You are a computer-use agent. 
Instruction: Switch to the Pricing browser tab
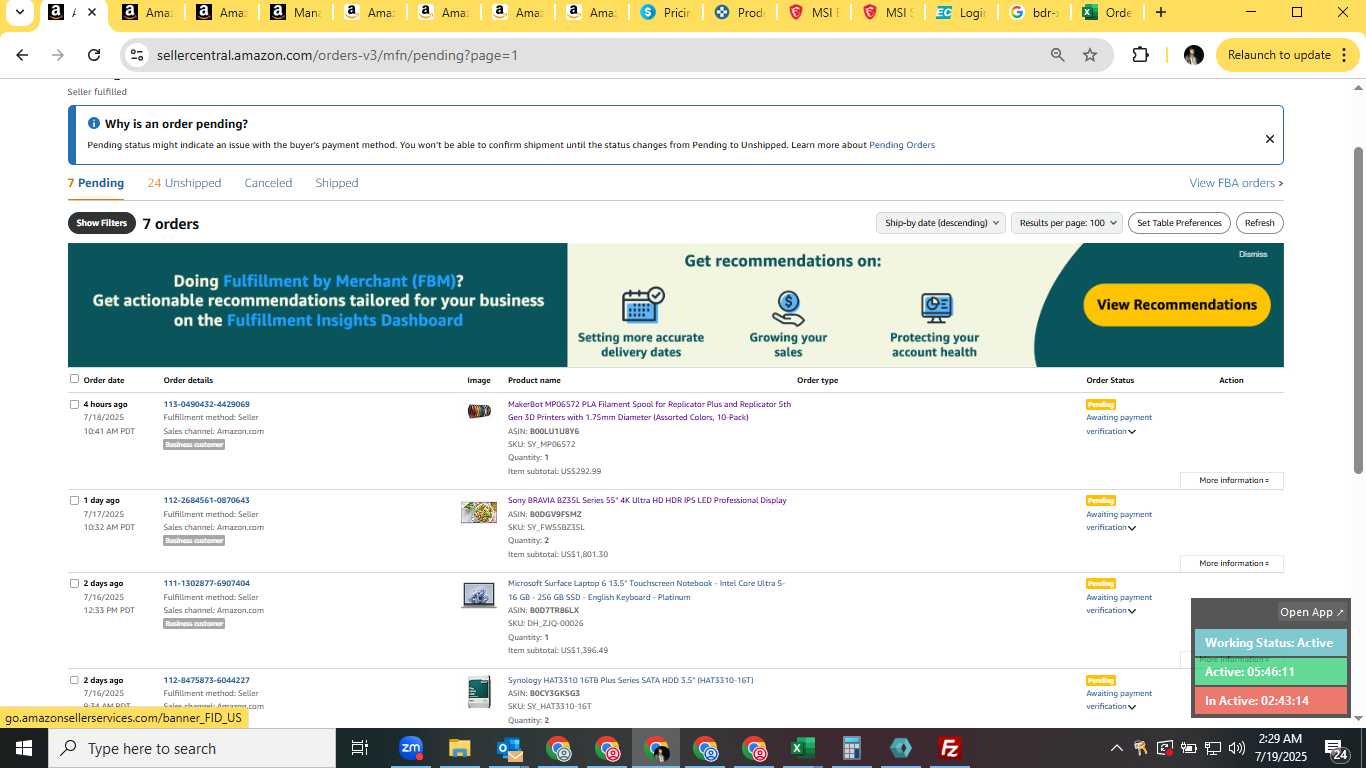click(666, 13)
